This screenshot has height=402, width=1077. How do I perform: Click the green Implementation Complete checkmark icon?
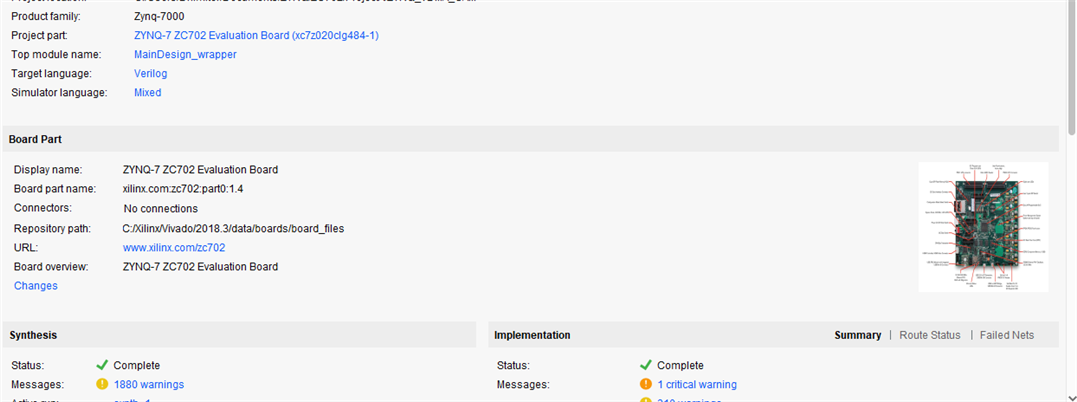pyautogui.click(x=645, y=365)
